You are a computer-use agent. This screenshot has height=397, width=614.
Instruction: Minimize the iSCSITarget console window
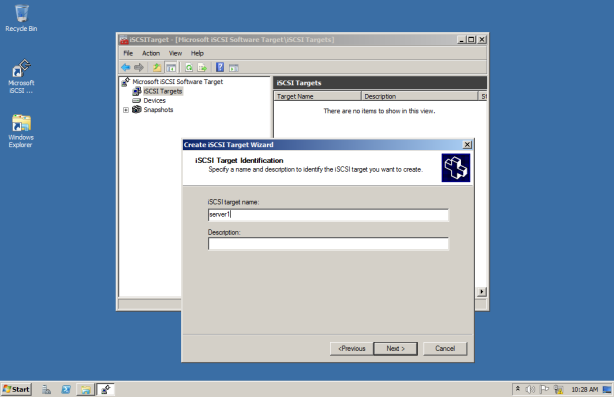point(461,40)
